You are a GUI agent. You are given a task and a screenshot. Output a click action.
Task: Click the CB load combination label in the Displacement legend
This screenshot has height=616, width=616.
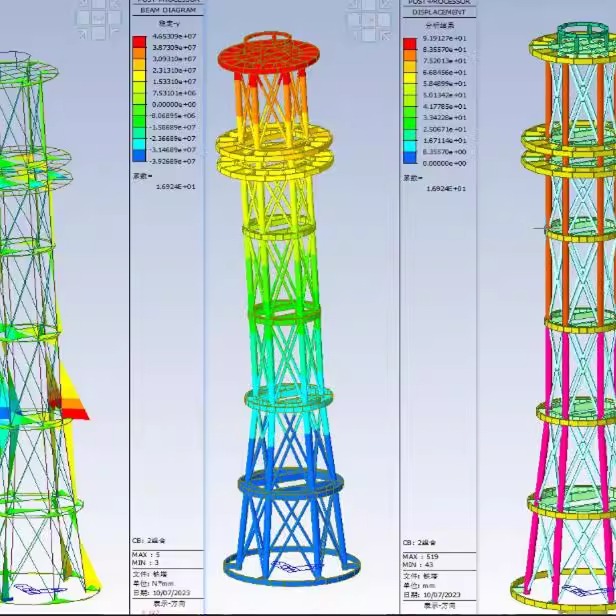point(419,543)
